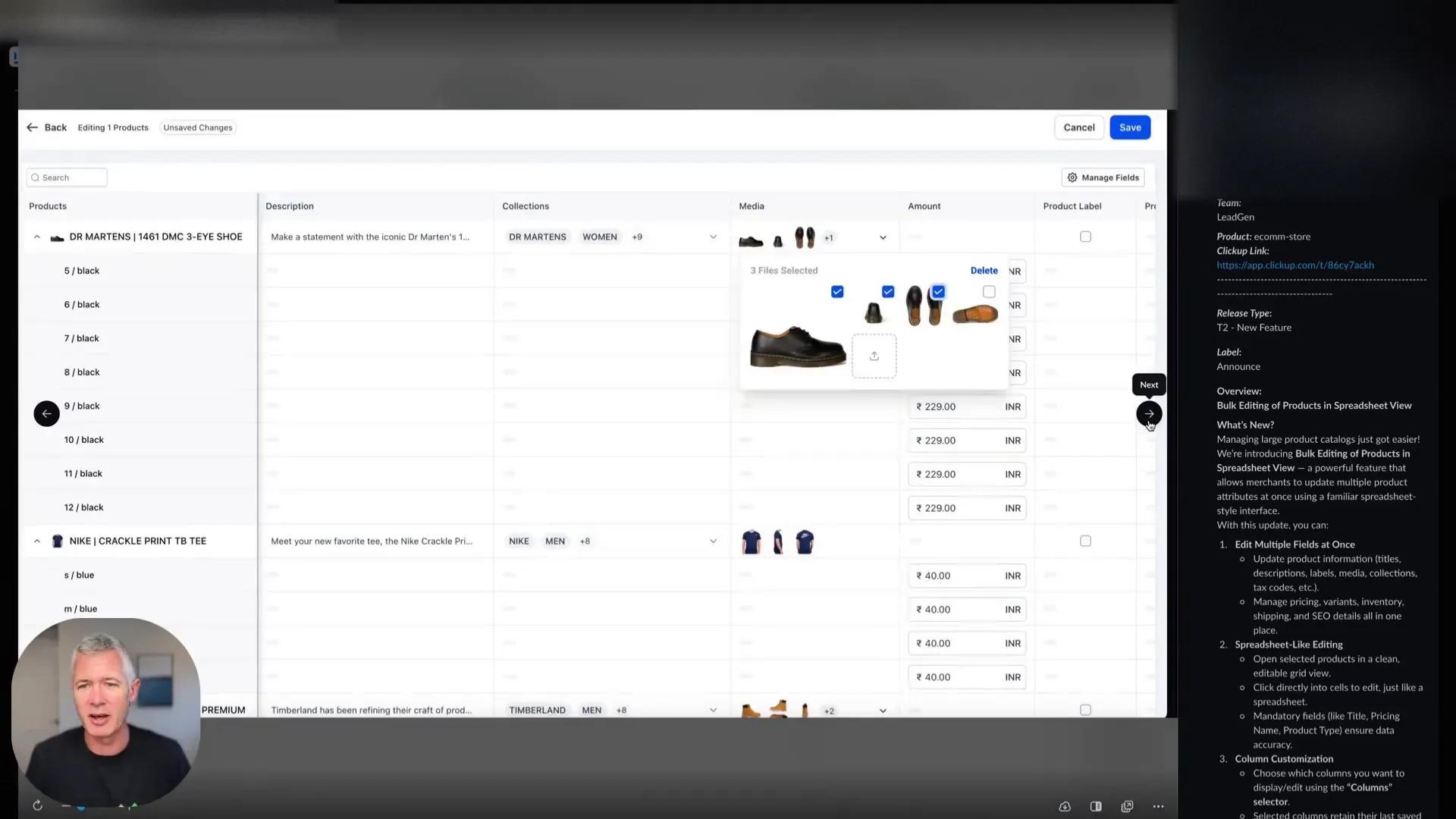Open the Media dropdown for Timberland row

point(882,711)
